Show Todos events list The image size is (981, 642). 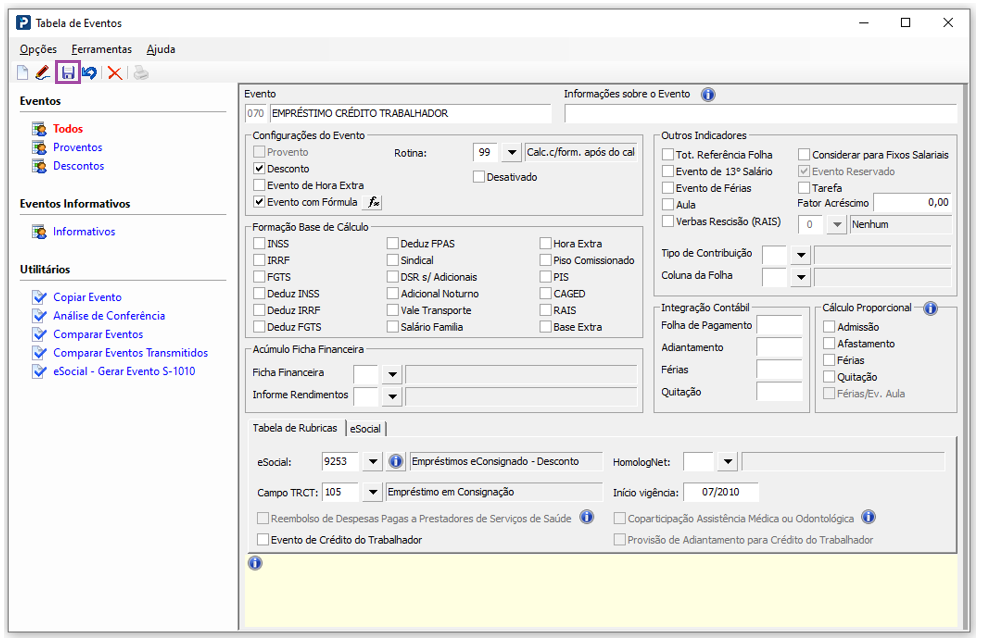68,129
